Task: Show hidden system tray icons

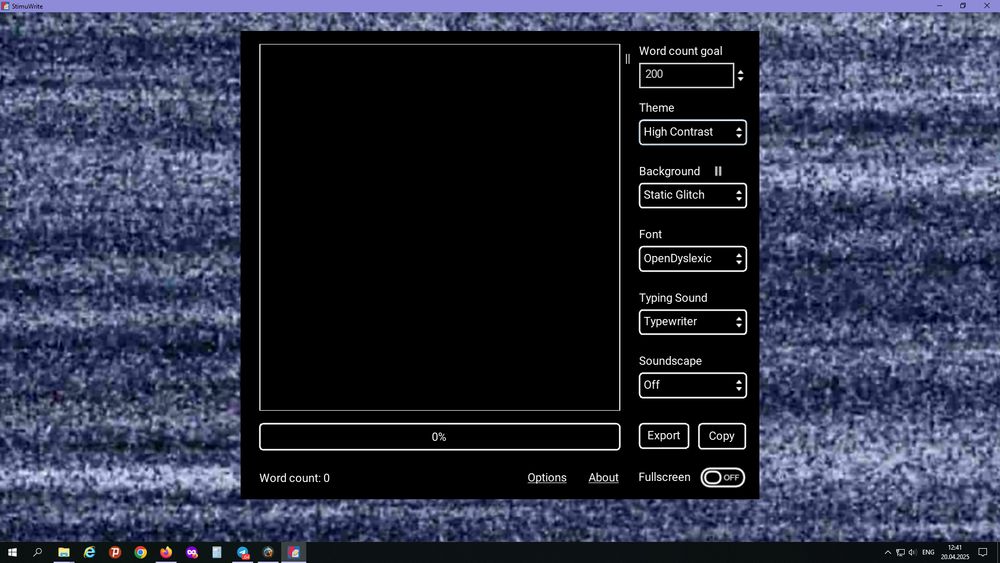Action: pos(887,552)
